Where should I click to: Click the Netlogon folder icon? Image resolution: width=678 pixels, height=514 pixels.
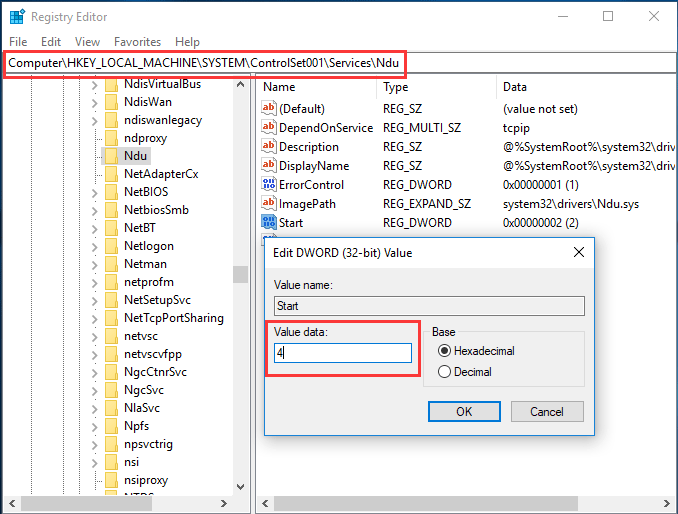pos(112,246)
